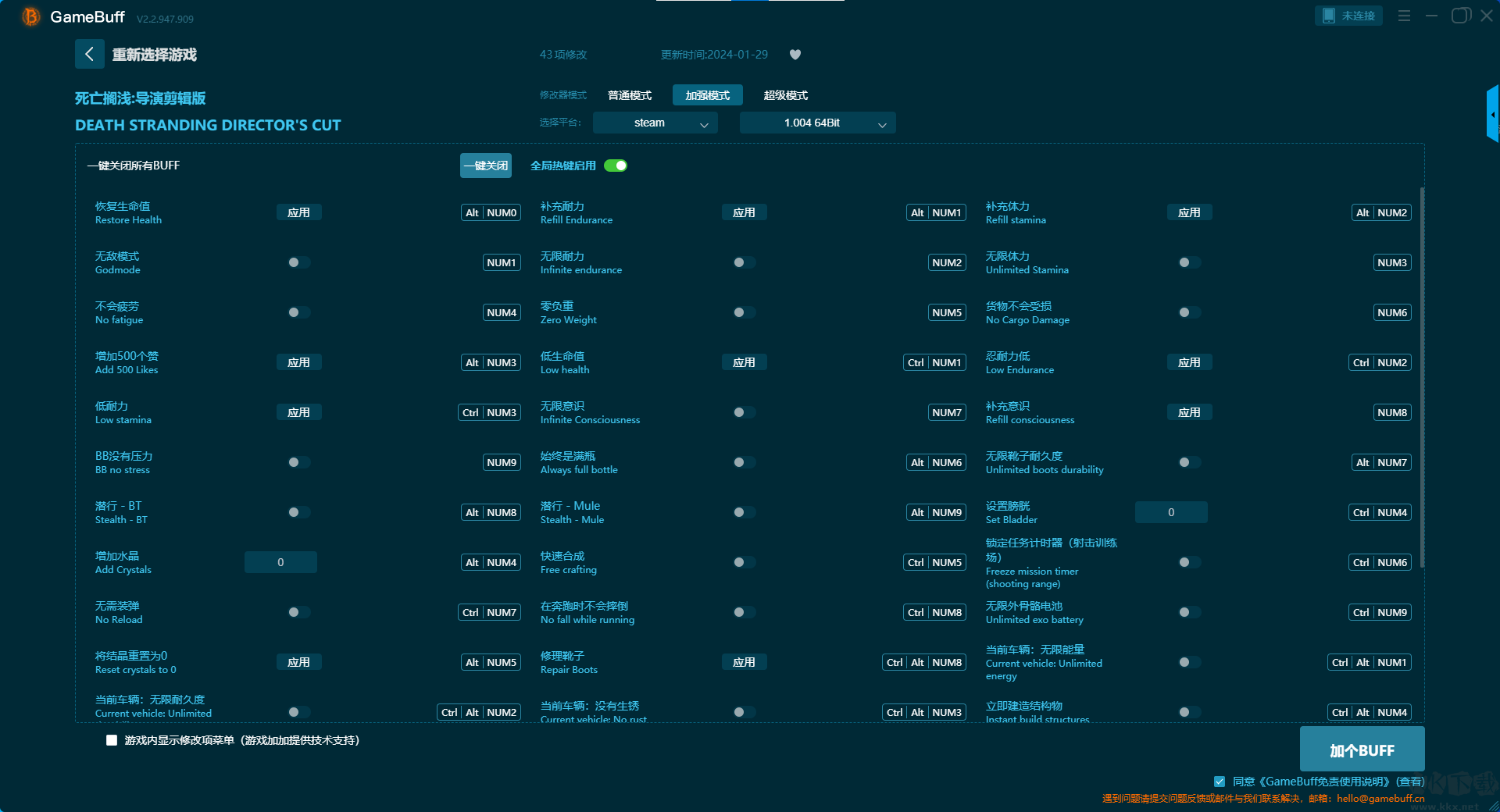Click the 加个BUFF button

[x=1362, y=750]
